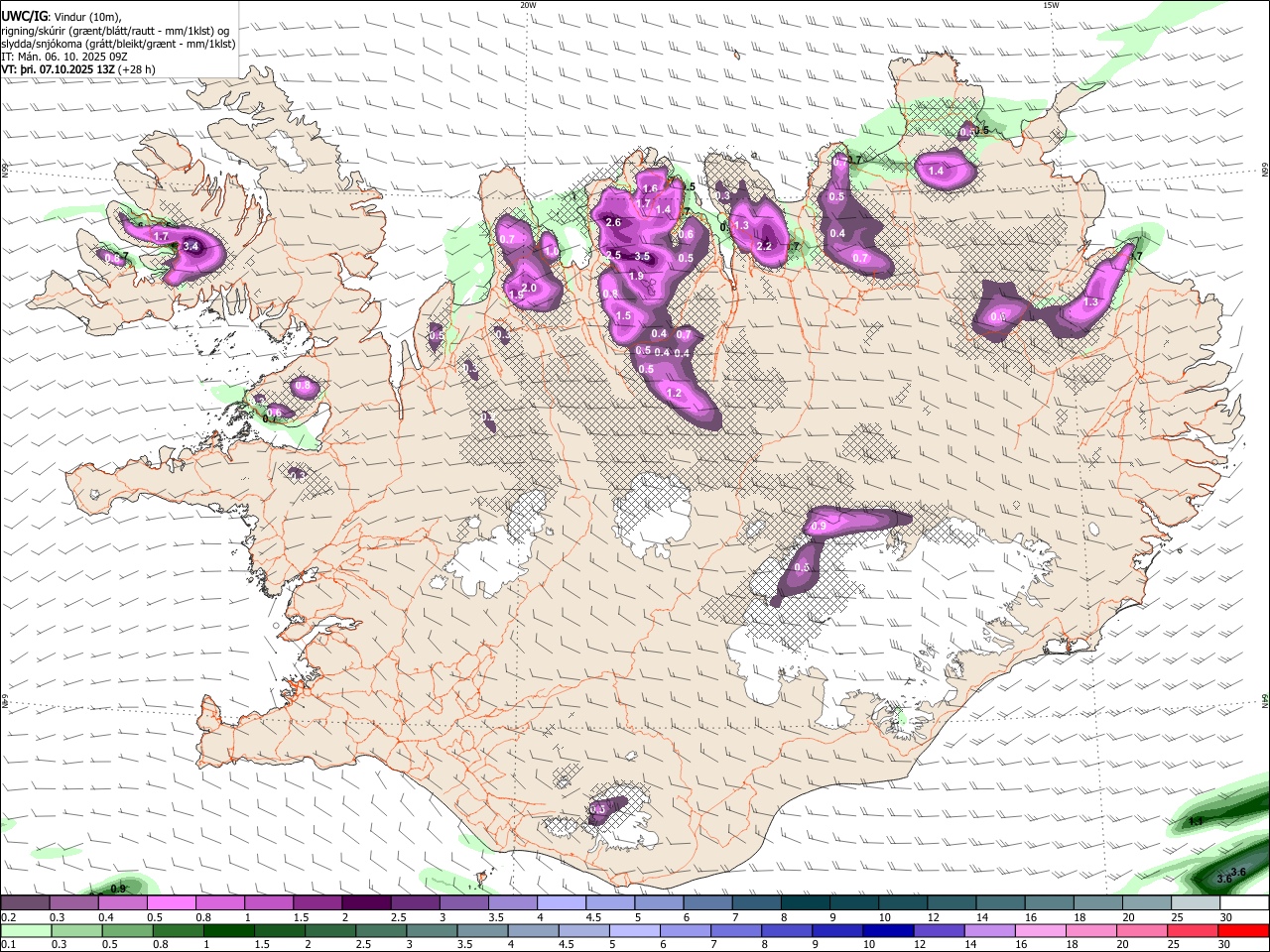Click the snow legend swatch starting at 0.2

tap(25, 903)
